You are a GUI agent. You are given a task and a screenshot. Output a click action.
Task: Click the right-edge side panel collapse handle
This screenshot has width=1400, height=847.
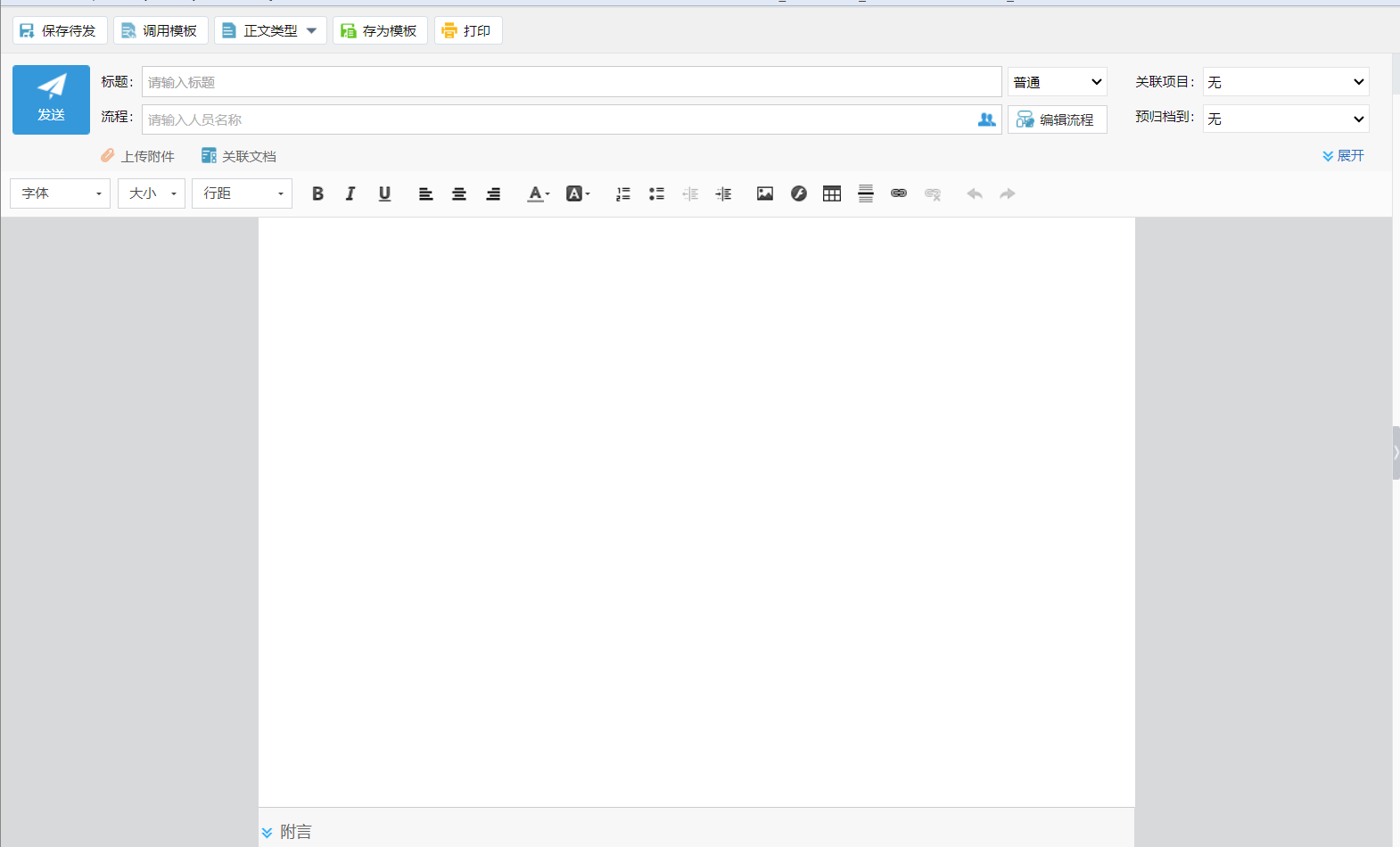coord(1396,453)
